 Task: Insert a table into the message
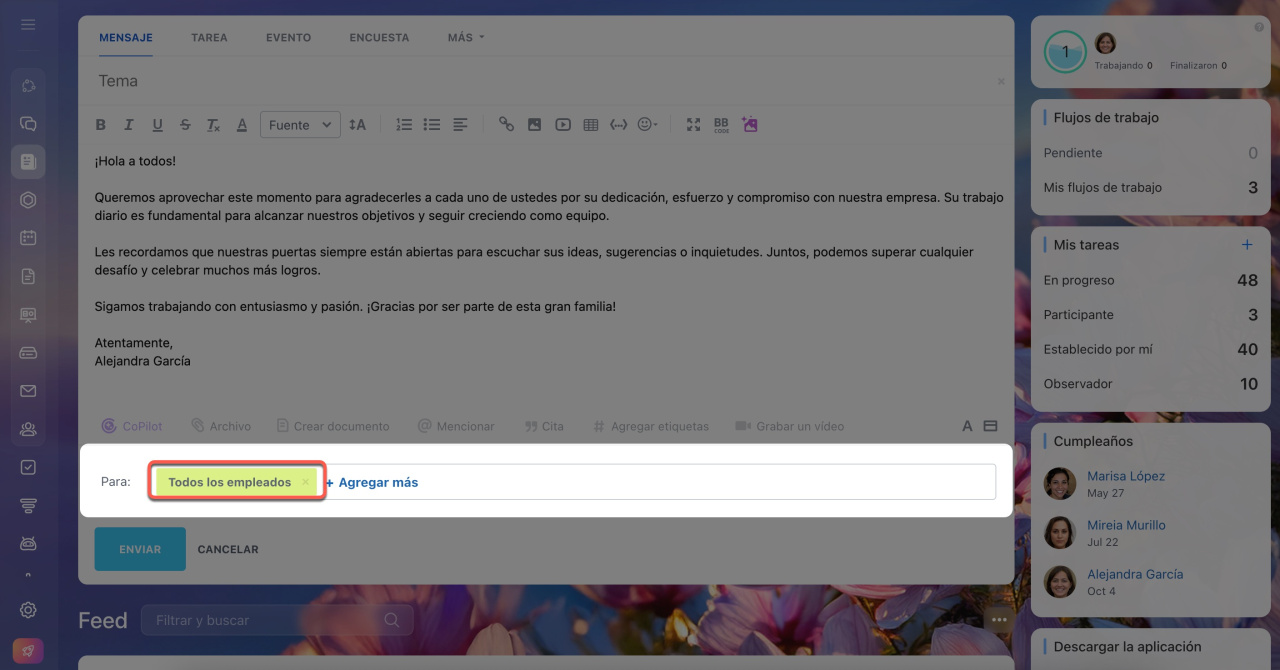point(590,125)
